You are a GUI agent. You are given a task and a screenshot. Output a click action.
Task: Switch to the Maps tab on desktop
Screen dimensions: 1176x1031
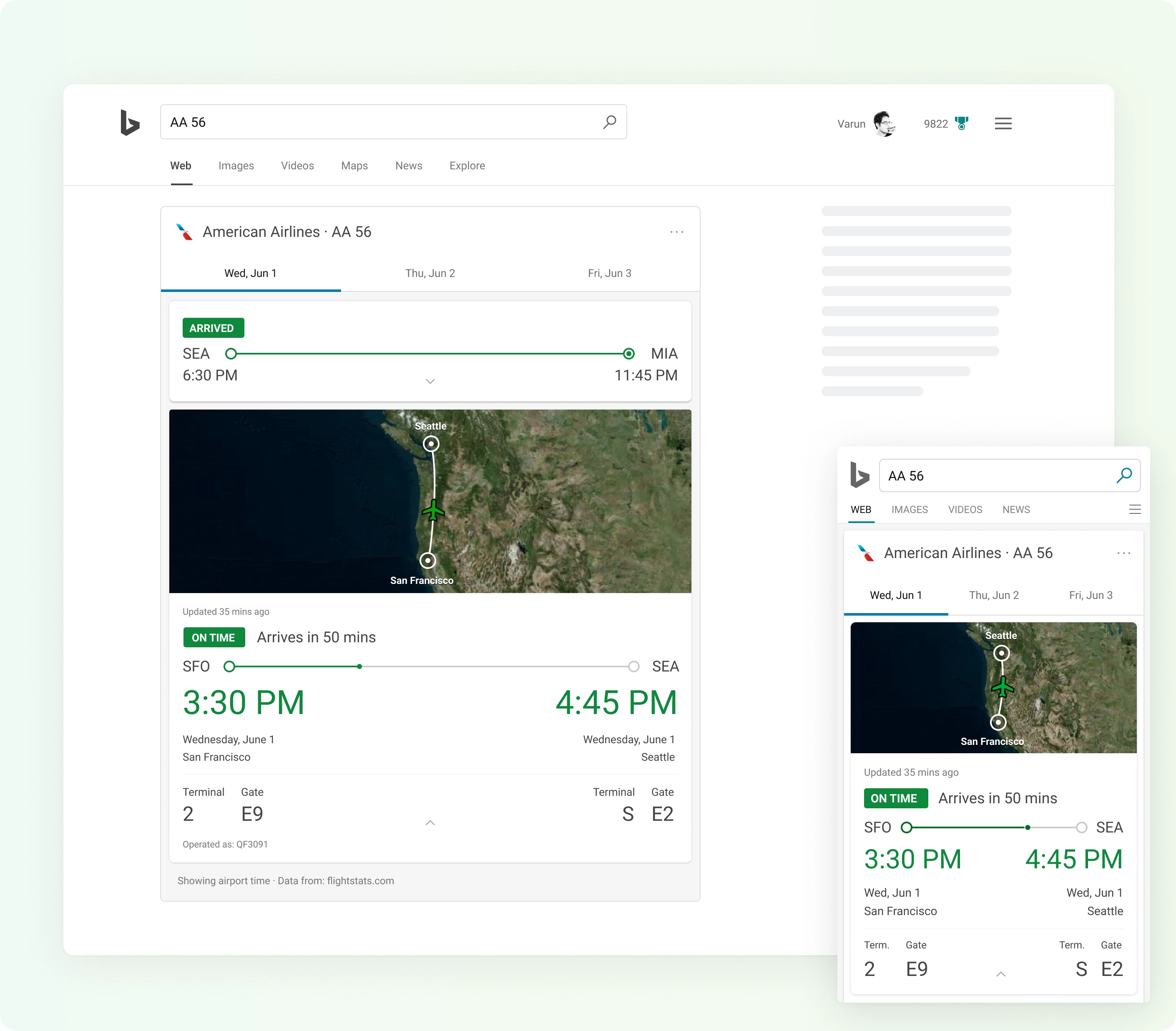(x=354, y=166)
